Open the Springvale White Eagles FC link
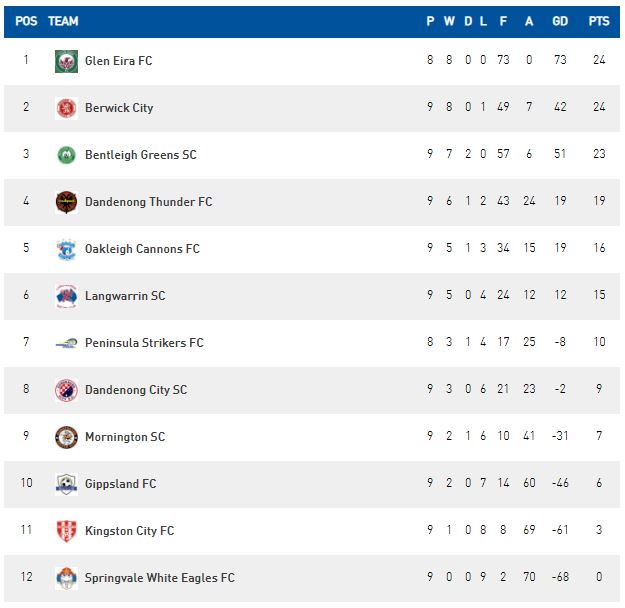This screenshot has width=625, height=608. pyautogui.click(x=159, y=578)
